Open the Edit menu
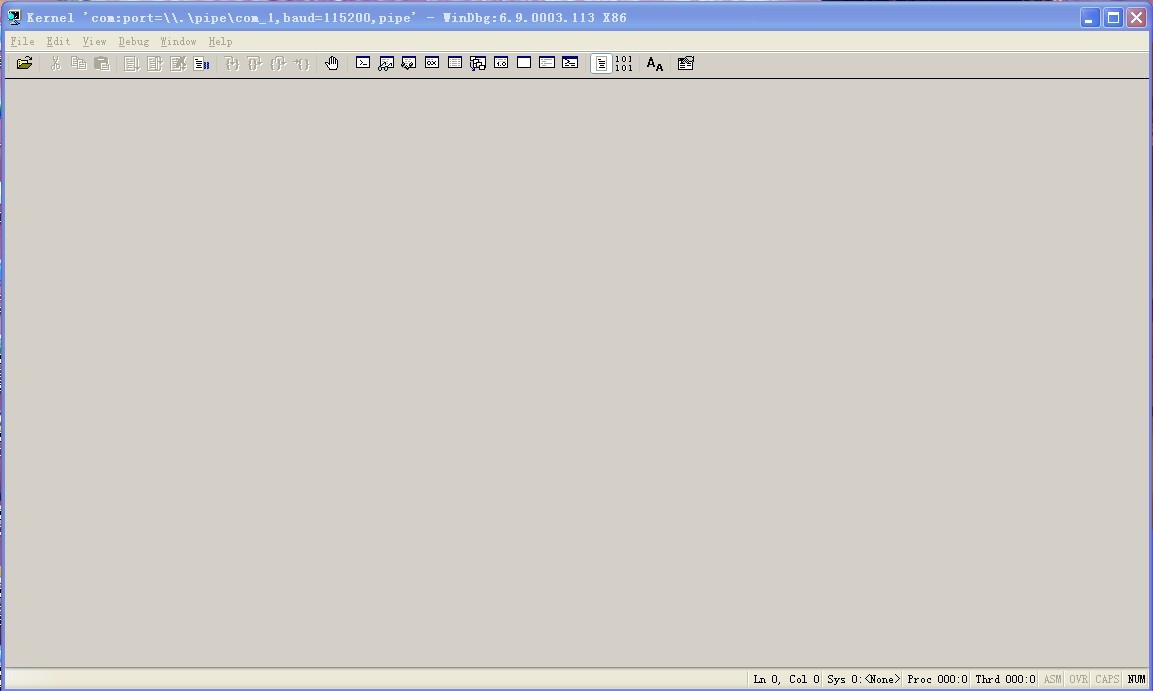Screen dimensions: 1153x691 [x=58, y=42]
